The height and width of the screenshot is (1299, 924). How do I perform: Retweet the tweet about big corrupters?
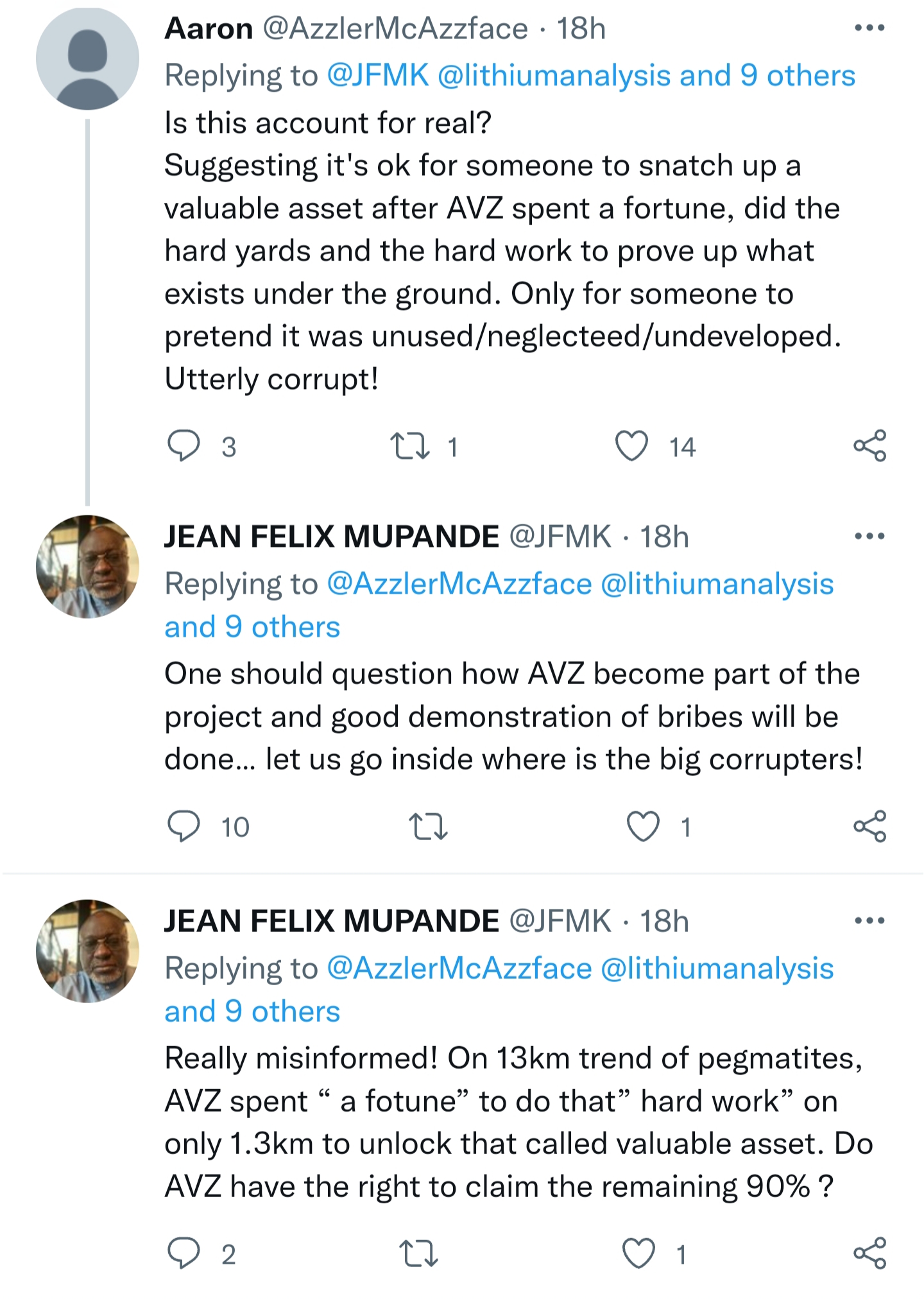(x=428, y=826)
